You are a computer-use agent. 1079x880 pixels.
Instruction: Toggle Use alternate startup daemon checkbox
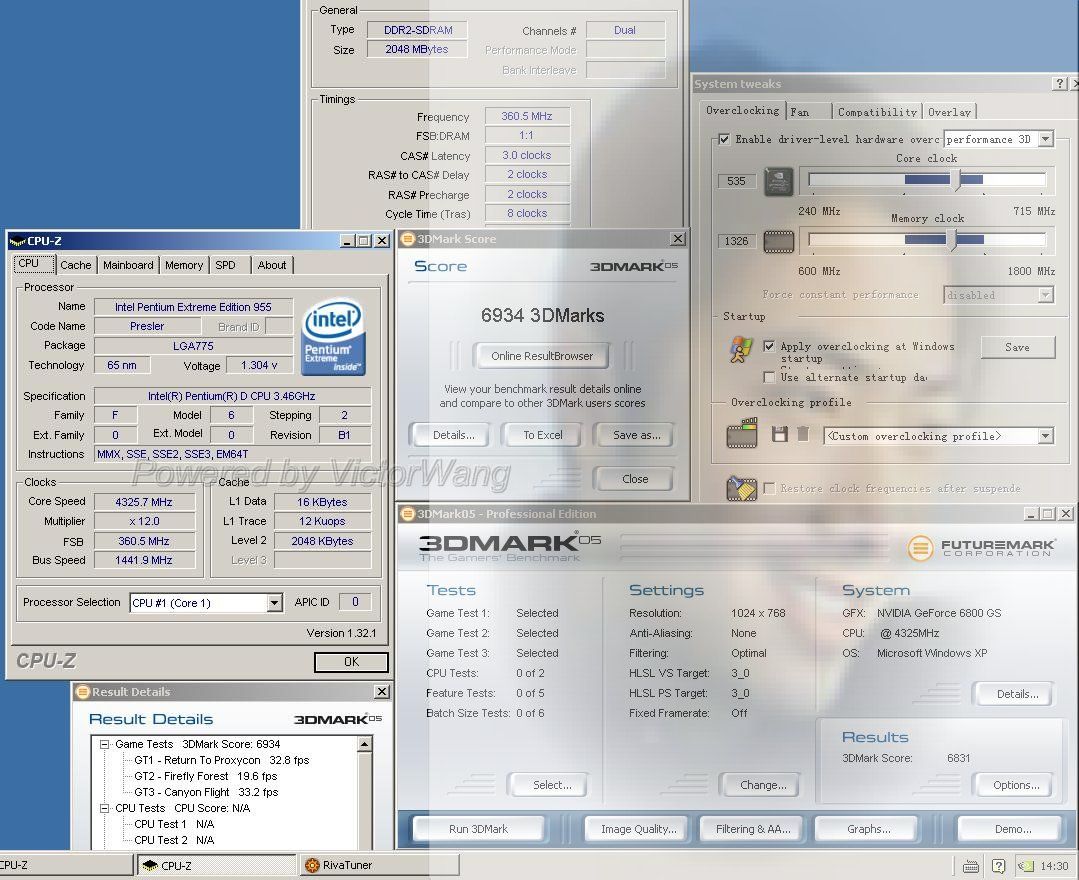coord(769,377)
